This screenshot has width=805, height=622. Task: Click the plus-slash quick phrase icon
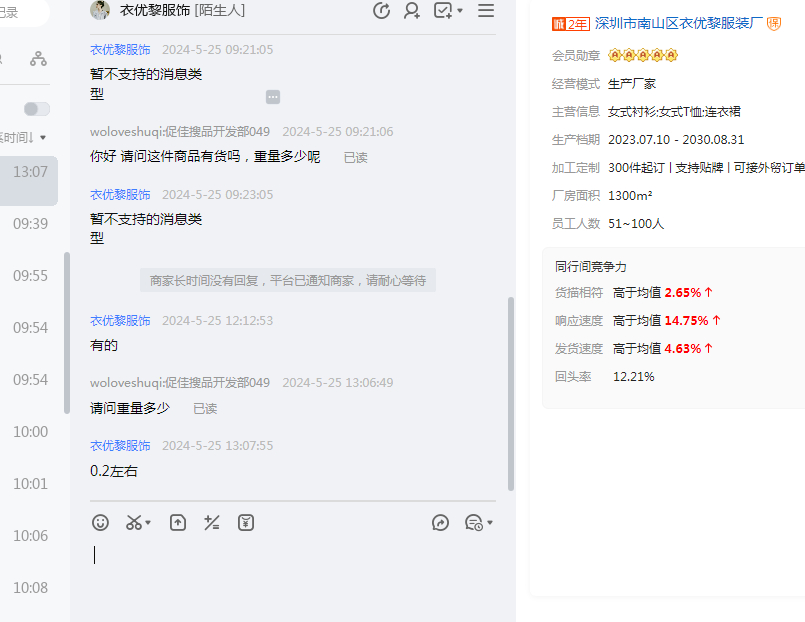[x=211, y=522]
